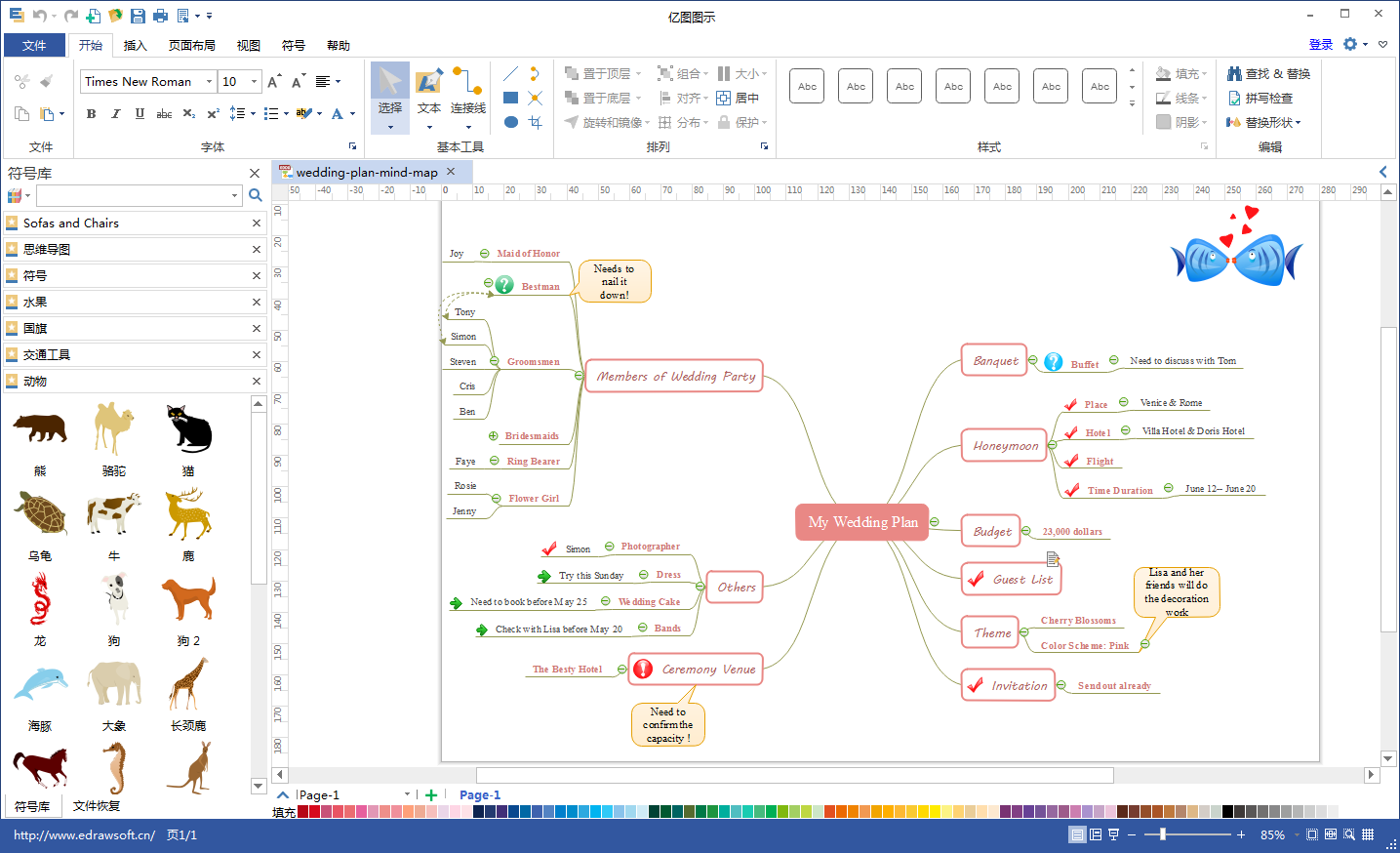The height and width of the screenshot is (853, 1400).
Task: Switch to the View (视图) tab
Action: (x=248, y=45)
